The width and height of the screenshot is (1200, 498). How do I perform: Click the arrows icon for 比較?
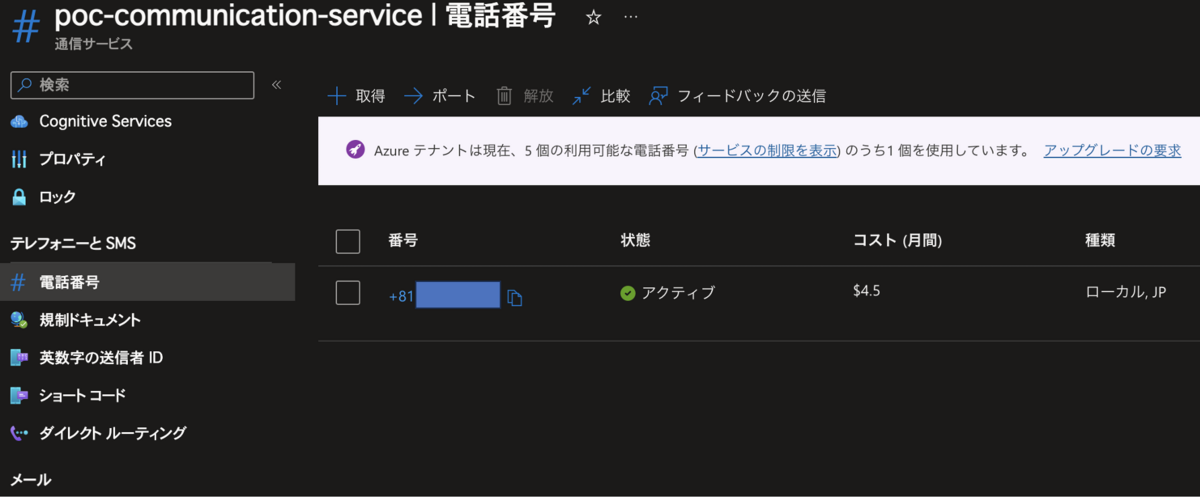coord(582,96)
